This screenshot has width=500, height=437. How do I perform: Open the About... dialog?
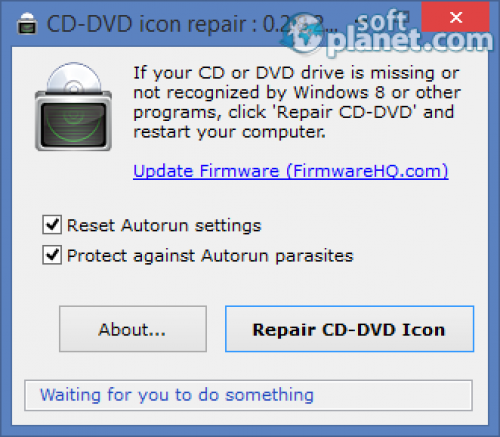click(x=133, y=329)
